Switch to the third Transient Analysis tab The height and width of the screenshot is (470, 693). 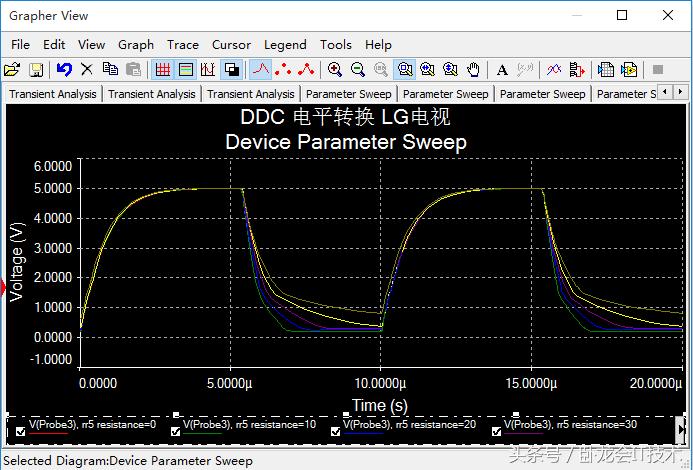pyautogui.click(x=251, y=94)
